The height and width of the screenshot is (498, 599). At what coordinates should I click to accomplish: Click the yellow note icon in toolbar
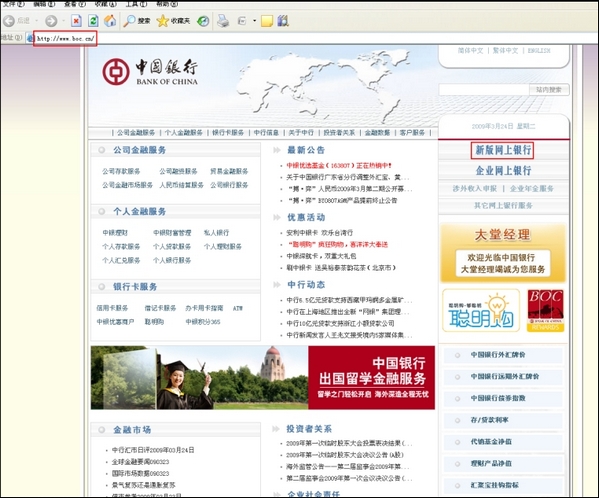267,21
